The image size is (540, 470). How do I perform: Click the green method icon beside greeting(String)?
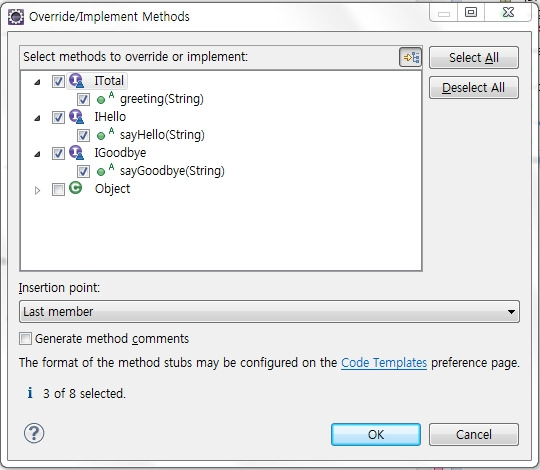[101, 100]
